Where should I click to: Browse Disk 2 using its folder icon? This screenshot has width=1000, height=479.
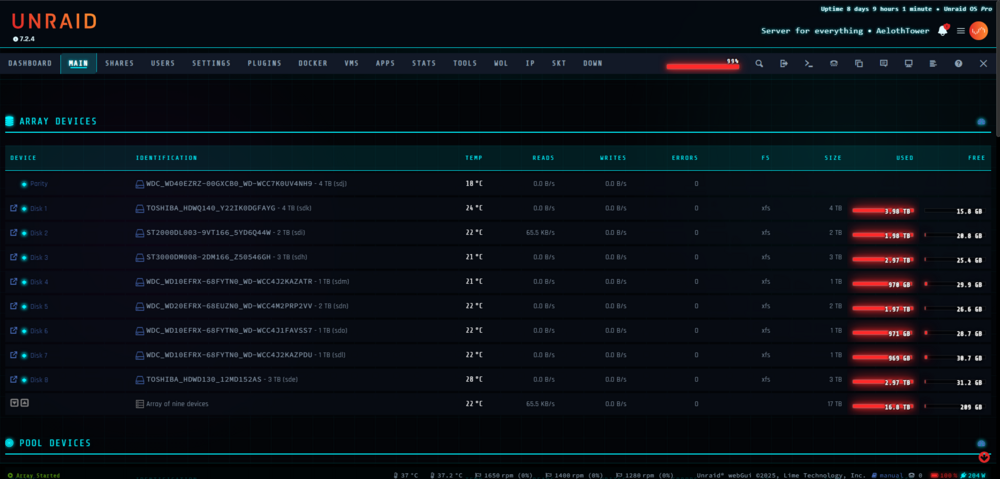tap(13, 232)
